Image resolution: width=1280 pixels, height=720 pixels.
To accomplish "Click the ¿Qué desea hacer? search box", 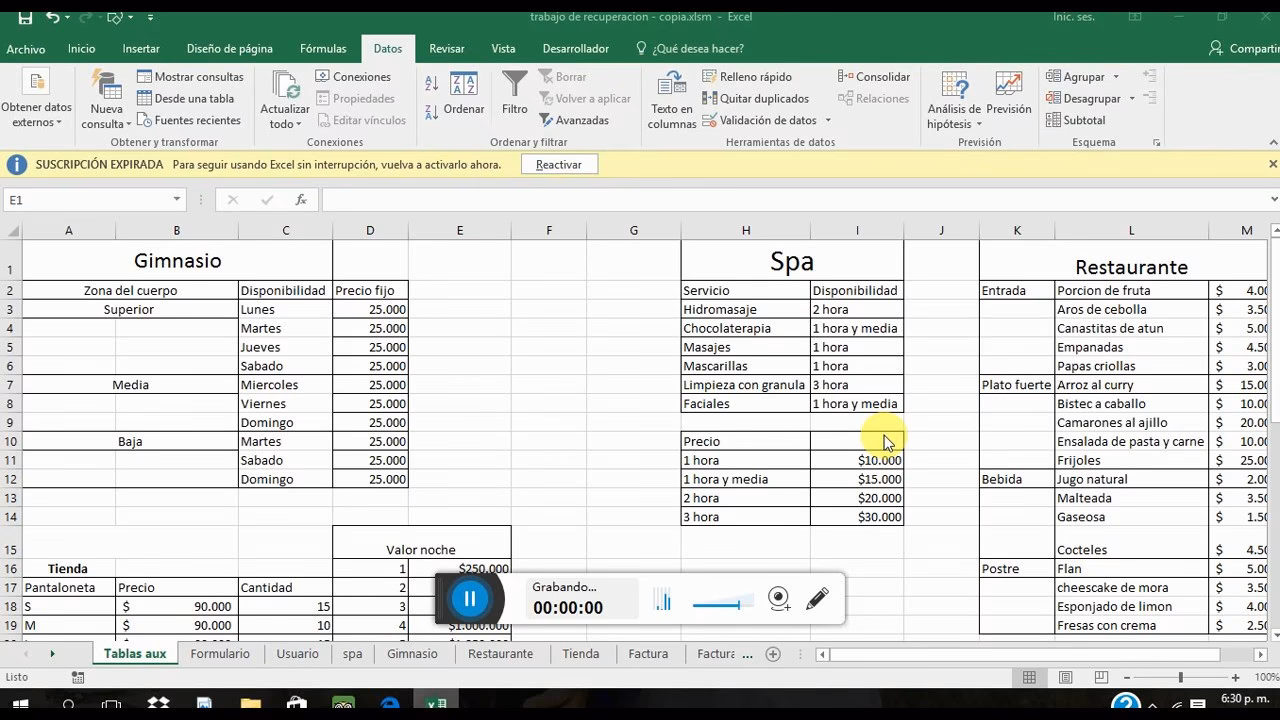I will tap(690, 49).
